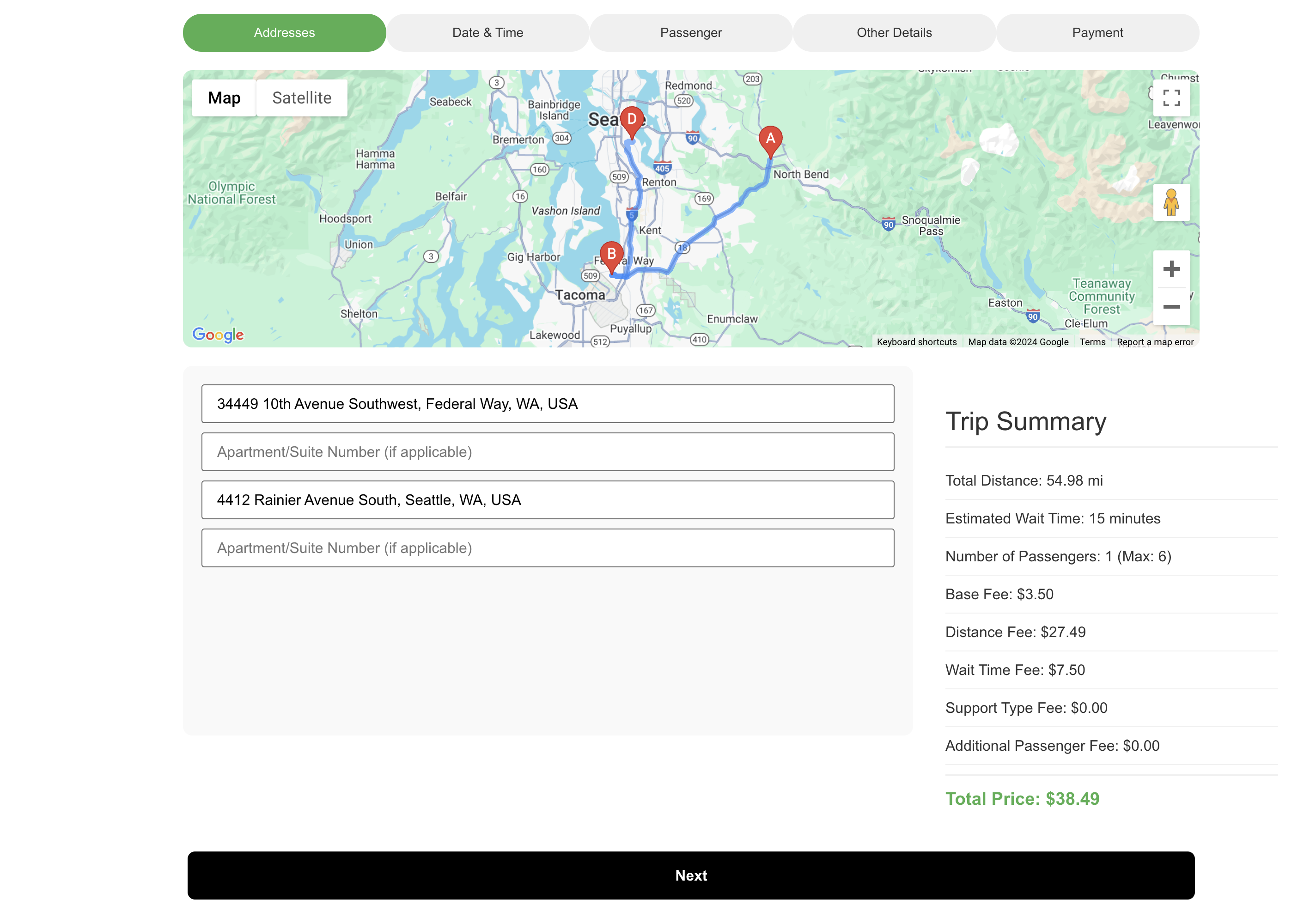Open the Google logo link on map

(218, 334)
